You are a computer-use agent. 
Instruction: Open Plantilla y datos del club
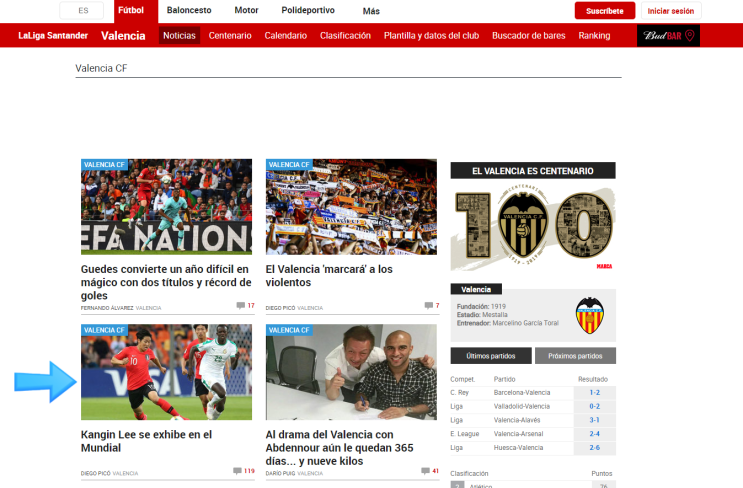tap(431, 36)
